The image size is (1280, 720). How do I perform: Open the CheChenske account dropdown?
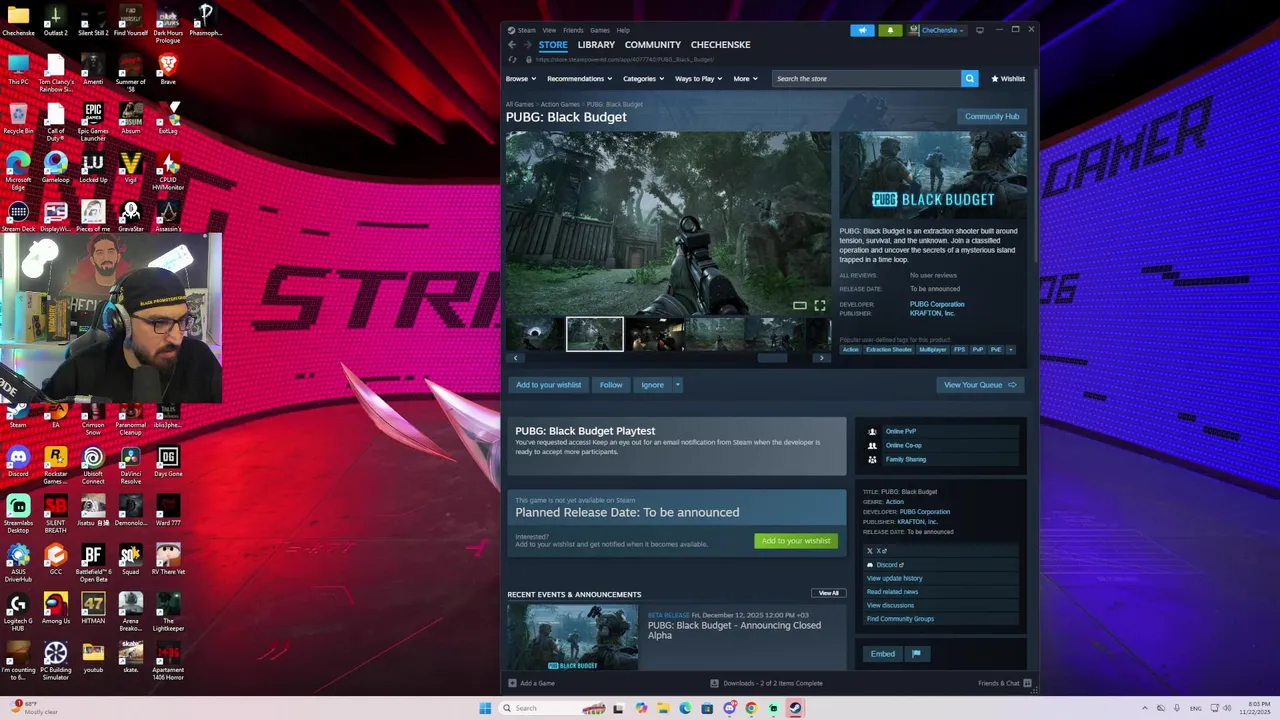(937, 30)
